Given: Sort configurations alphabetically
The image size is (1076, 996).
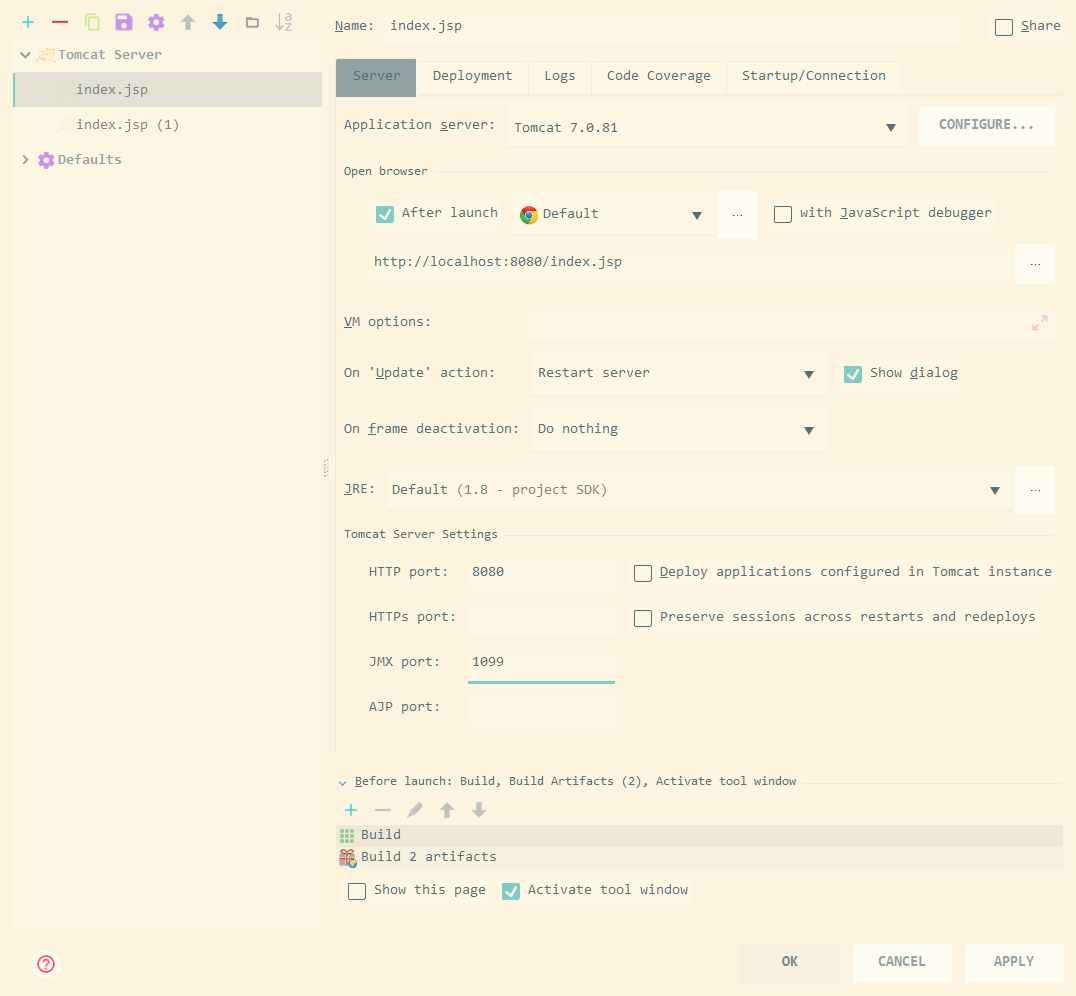Looking at the screenshot, I should point(283,22).
